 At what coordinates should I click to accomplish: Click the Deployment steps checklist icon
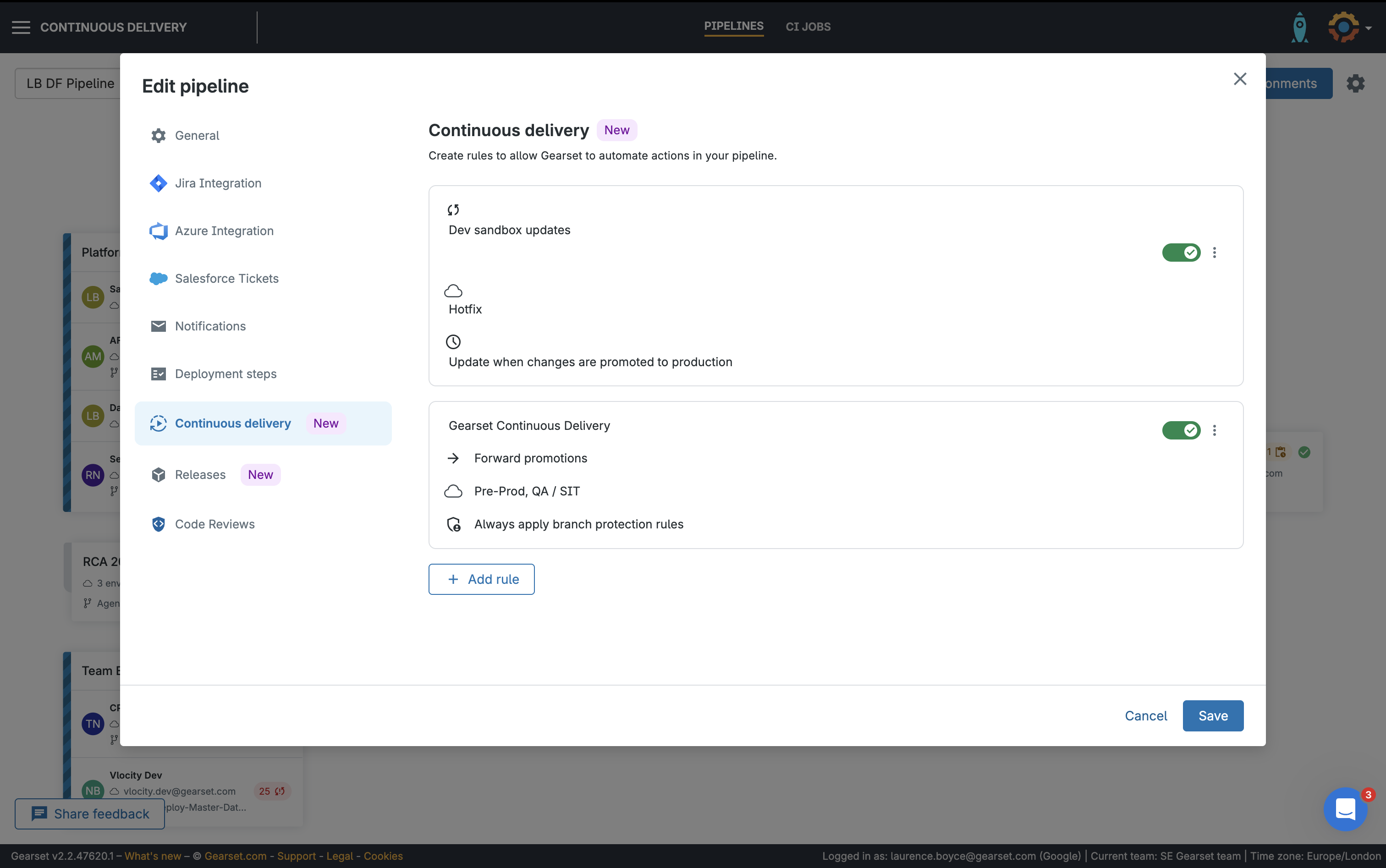(x=159, y=374)
